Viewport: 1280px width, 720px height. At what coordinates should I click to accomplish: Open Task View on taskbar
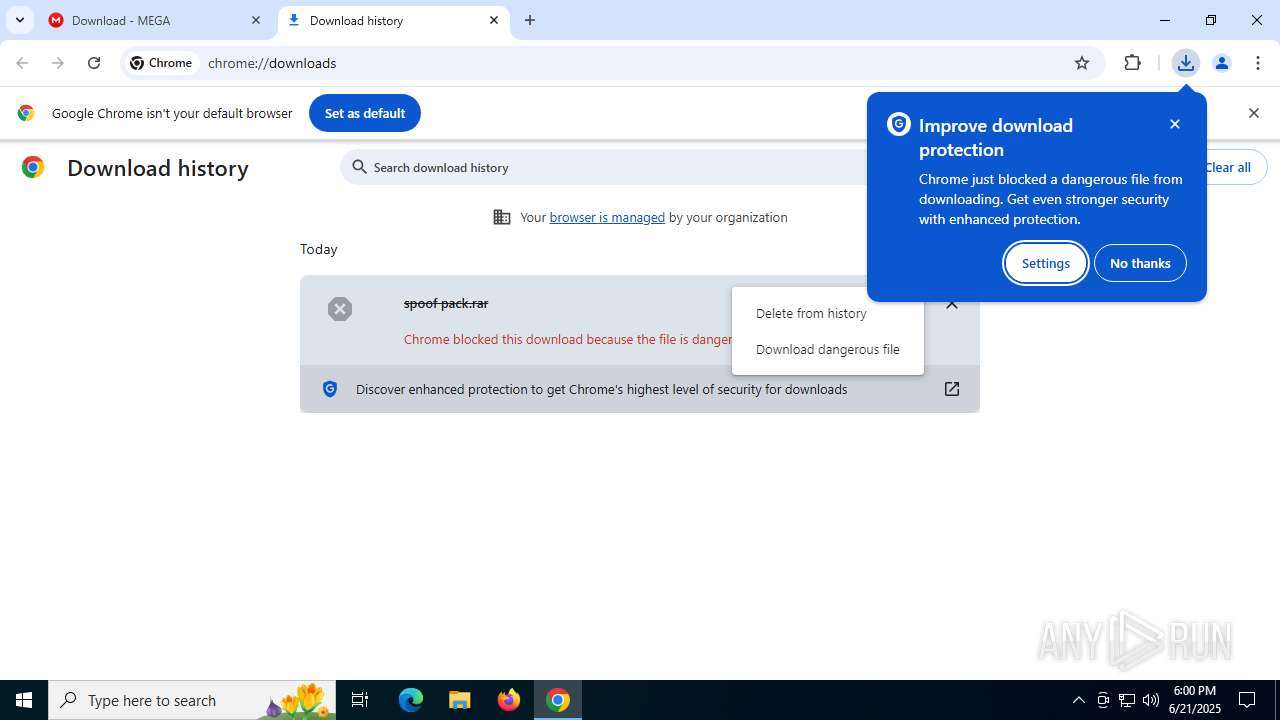pos(360,700)
